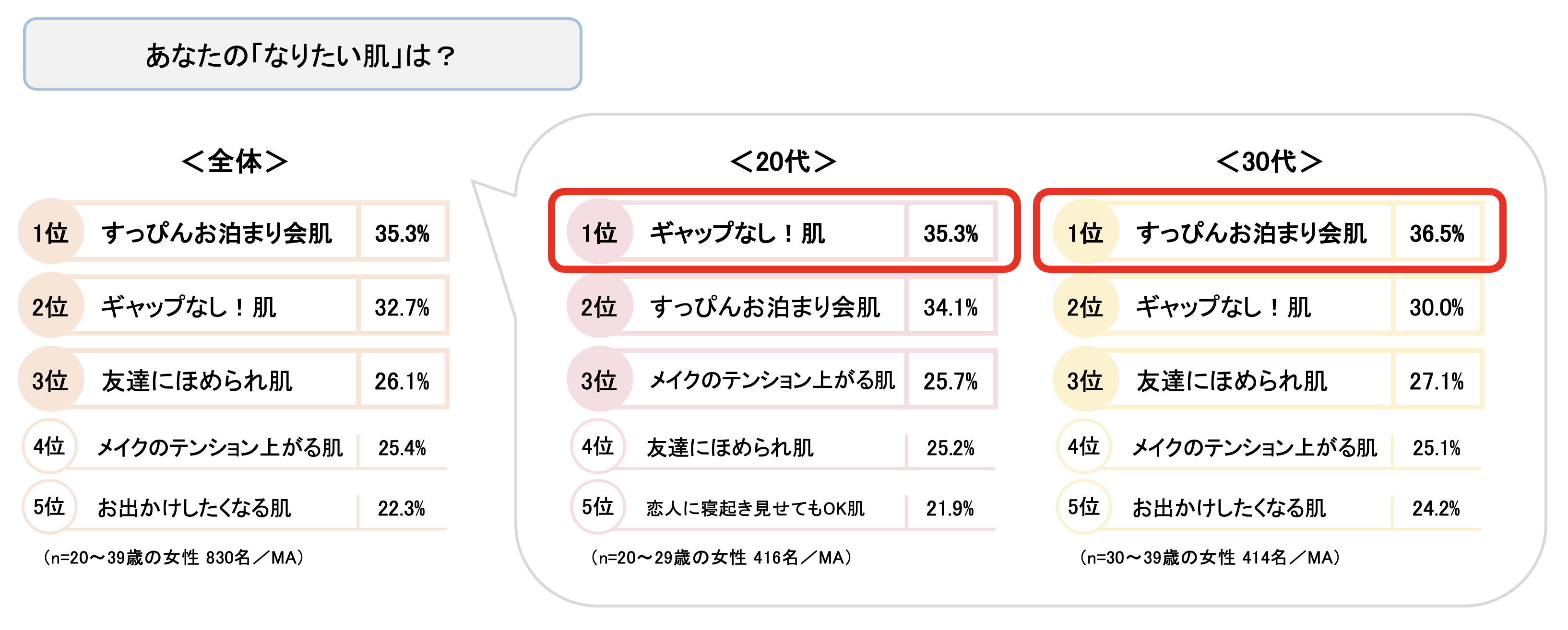Select the 1位 pink badge under 20代
1568x630 pixels.
tap(599, 233)
